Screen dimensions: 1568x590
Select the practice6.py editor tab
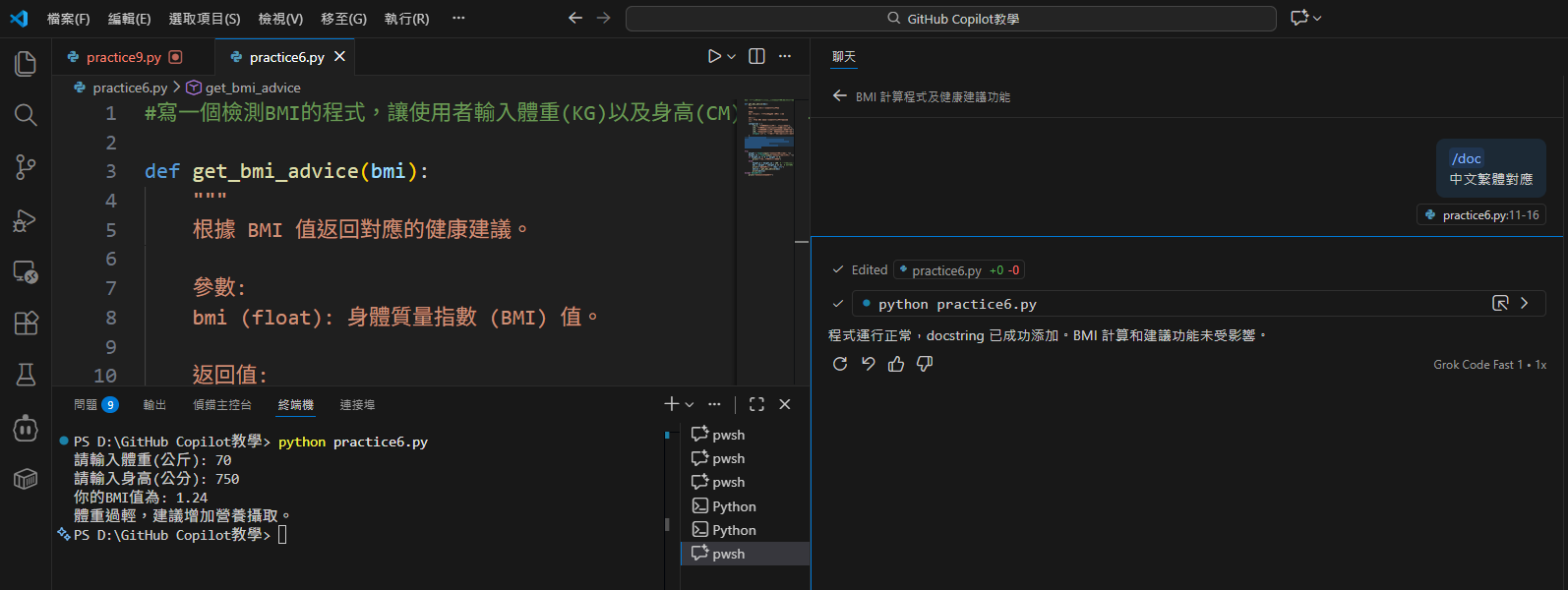pos(286,57)
